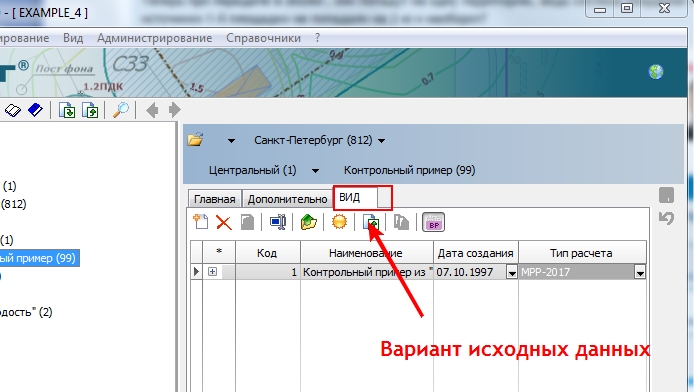Screen dimensions: 694x392
Task: Switch to the Главная tab
Action: click(x=215, y=199)
